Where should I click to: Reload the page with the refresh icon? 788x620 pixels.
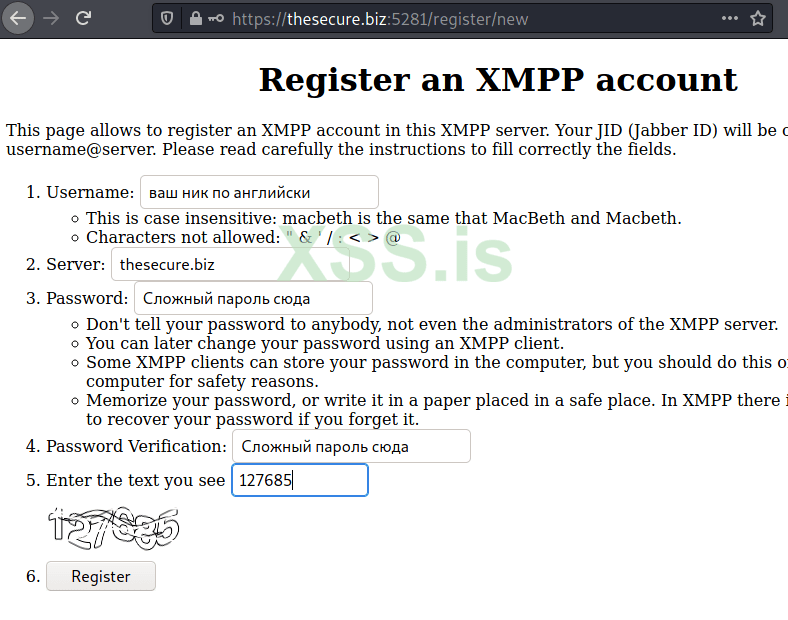point(83,19)
